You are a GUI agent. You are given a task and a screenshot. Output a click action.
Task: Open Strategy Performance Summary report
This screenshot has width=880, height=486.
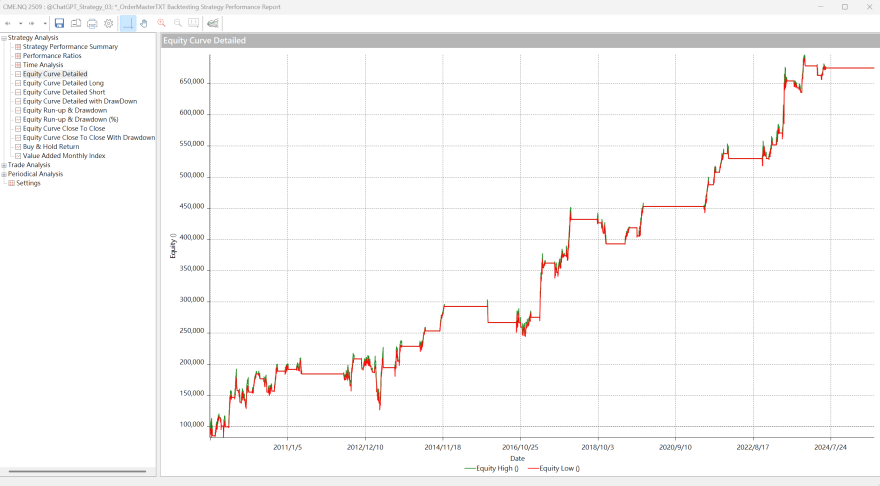tap(69, 47)
